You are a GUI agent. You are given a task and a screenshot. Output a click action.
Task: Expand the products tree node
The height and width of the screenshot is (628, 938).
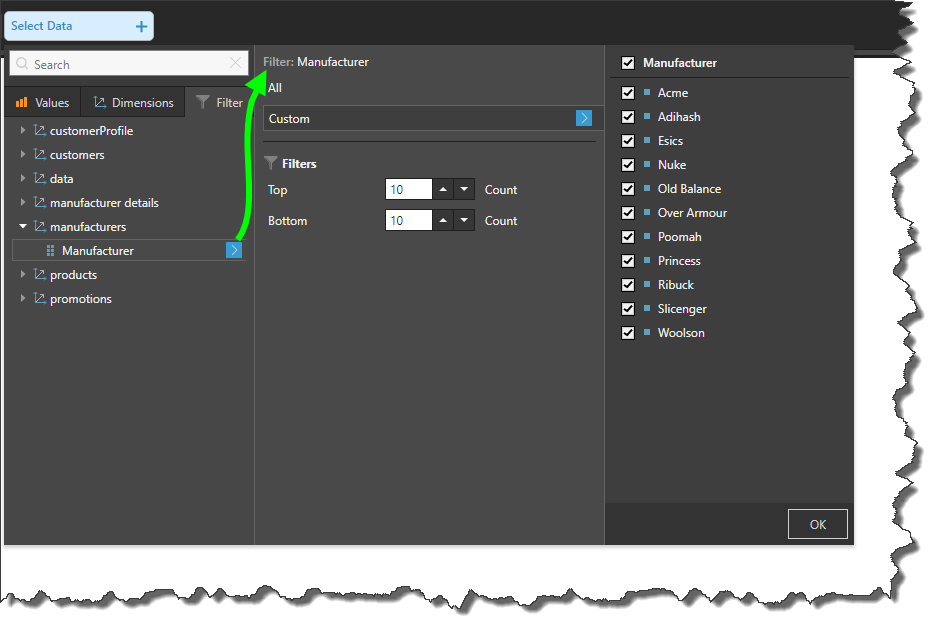[x=23, y=274]
